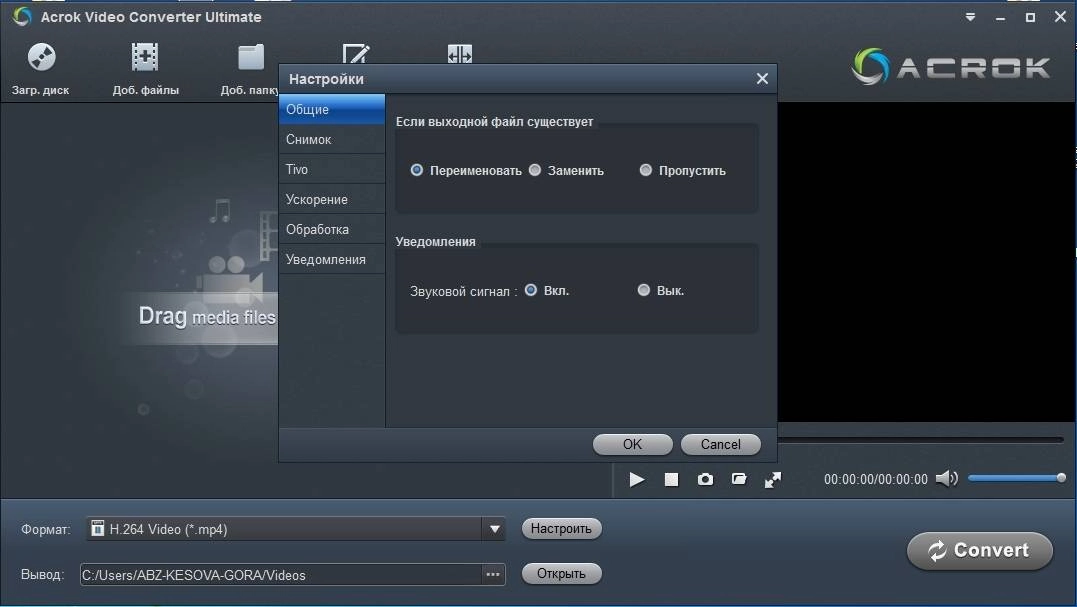Viewport: 1077px width, 607px height.
Task: Switch to the Tivo settings tab
Action: point(332,170)
